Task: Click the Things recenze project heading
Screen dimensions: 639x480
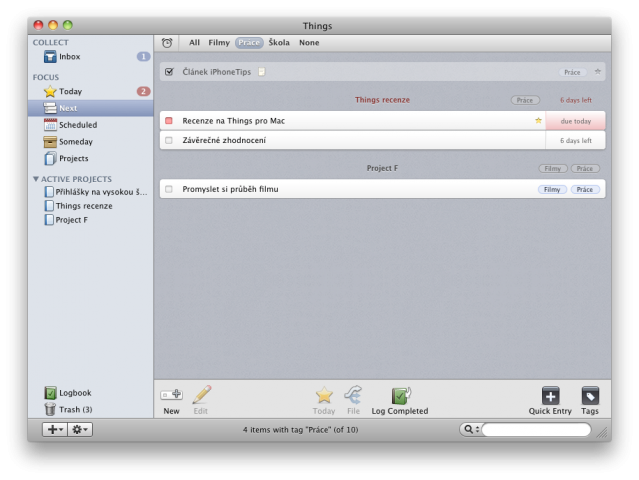Action: tap(382, 100)
